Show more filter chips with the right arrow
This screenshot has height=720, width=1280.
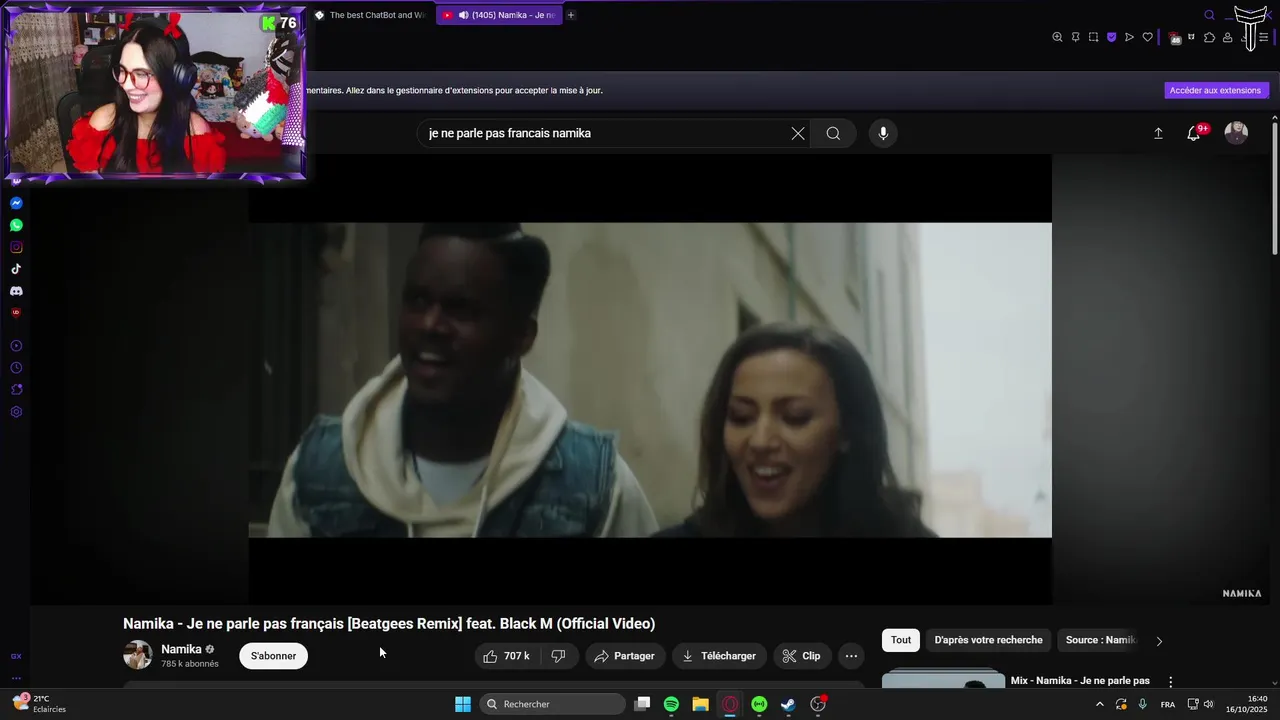(1159, 641)
